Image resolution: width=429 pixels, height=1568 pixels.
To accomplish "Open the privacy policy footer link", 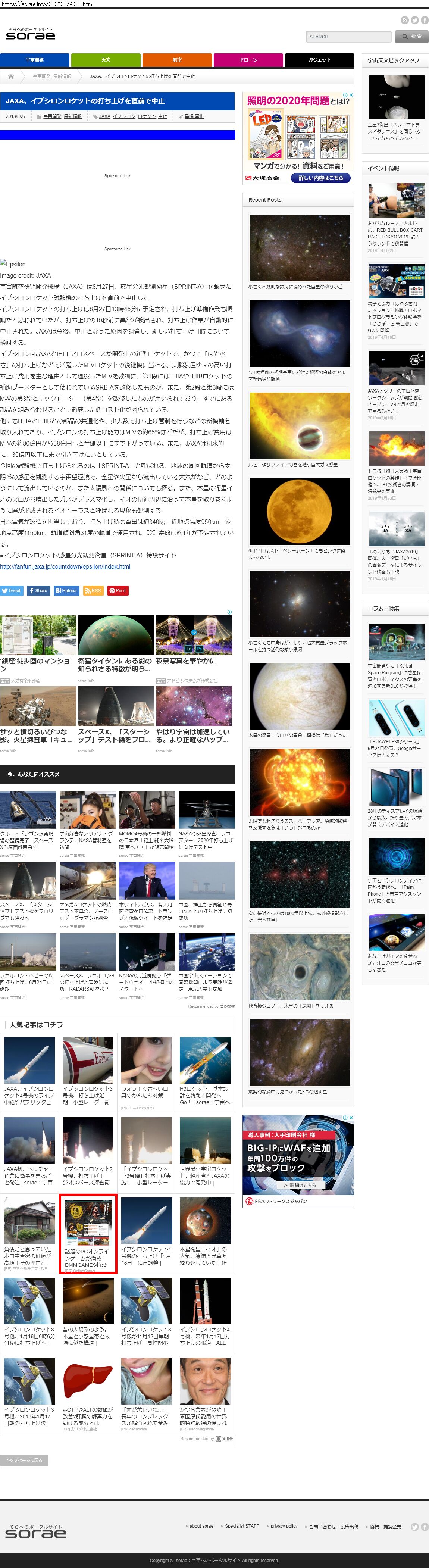I will [284, 1526].
